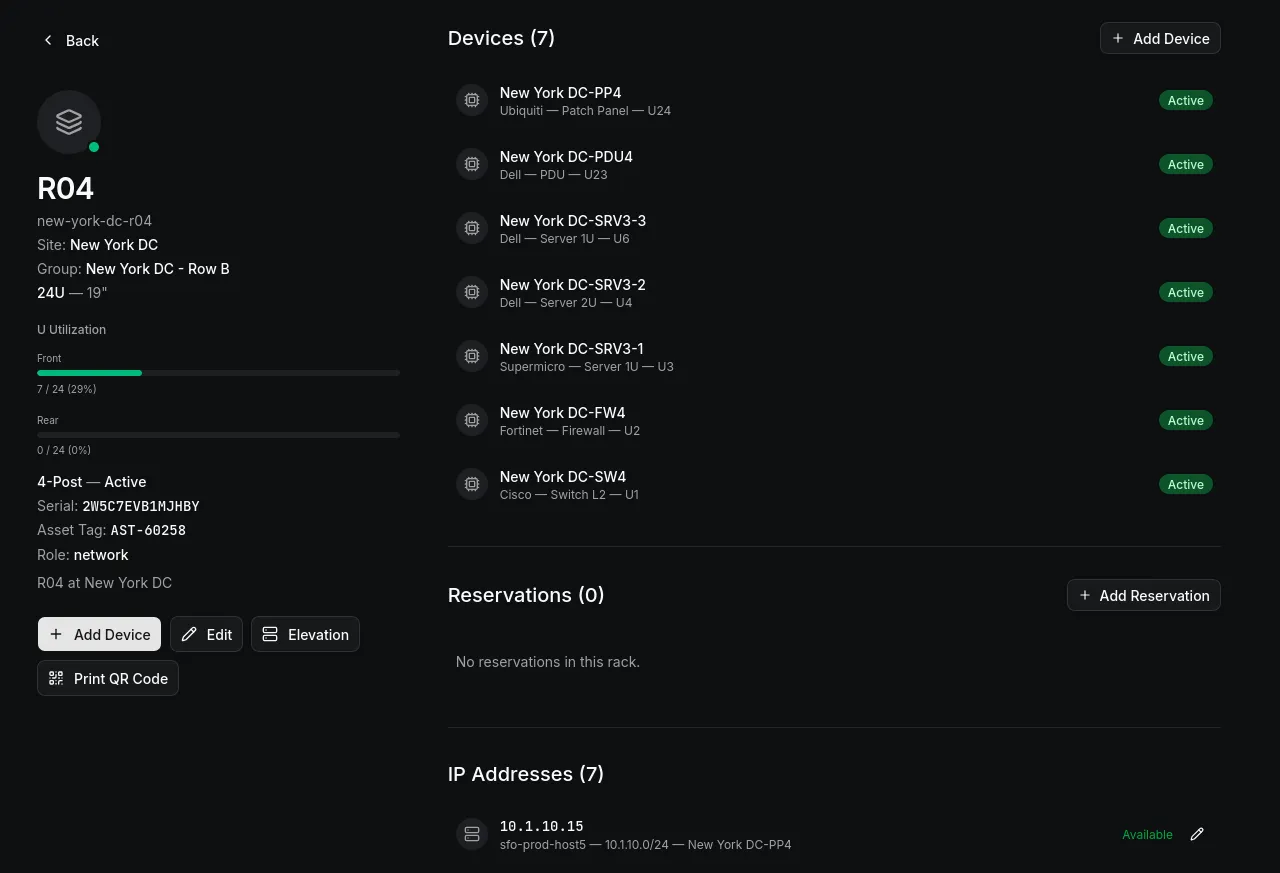Click the server icon beside IP 10.1.10.15
The height and width of the screenshot is (873, 1280).
point(472,834)
